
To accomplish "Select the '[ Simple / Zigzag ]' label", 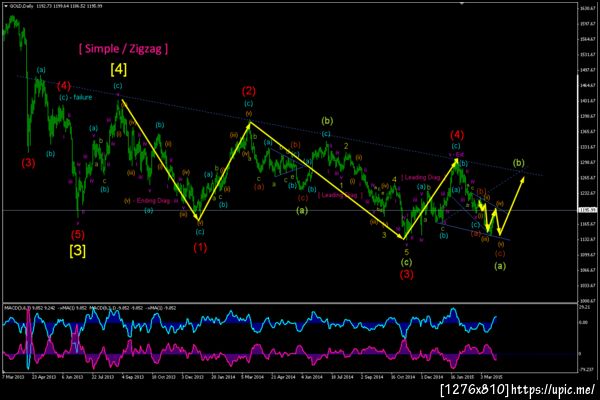I will pyautogui.click(x=123, y=49).
